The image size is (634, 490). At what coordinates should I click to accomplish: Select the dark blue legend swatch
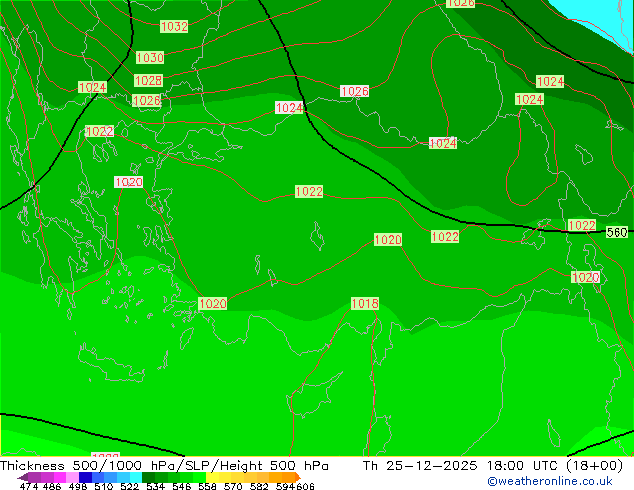pos(85,477)
